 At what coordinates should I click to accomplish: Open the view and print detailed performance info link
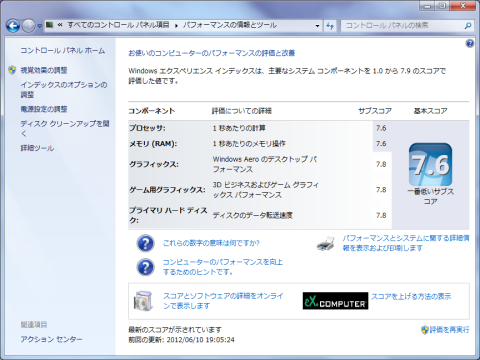tap(406, 243)
